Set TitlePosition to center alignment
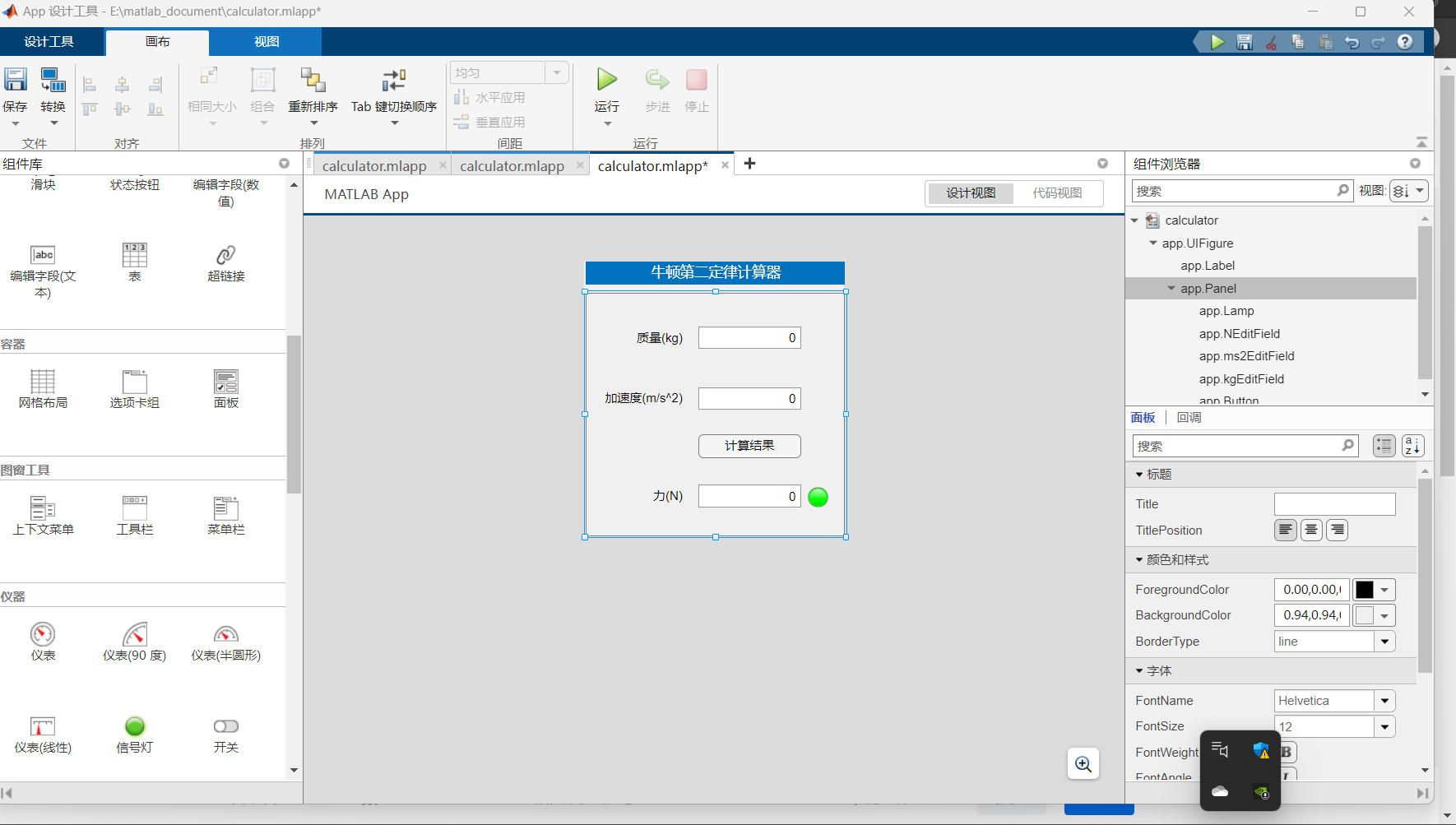Screen dimensions: 1456x825 (x=1310, y=530)
